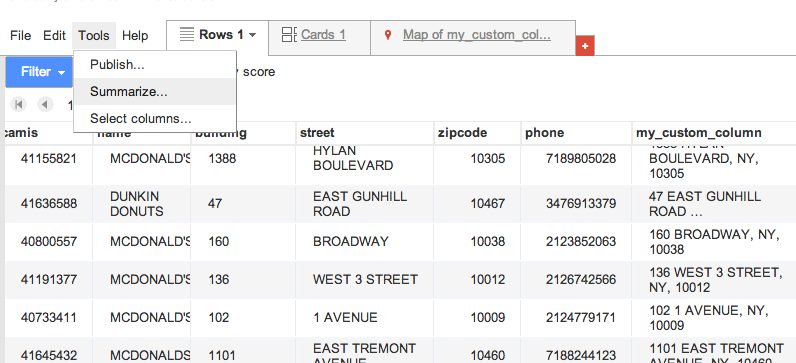Go to first page of rows

point(19,105)
